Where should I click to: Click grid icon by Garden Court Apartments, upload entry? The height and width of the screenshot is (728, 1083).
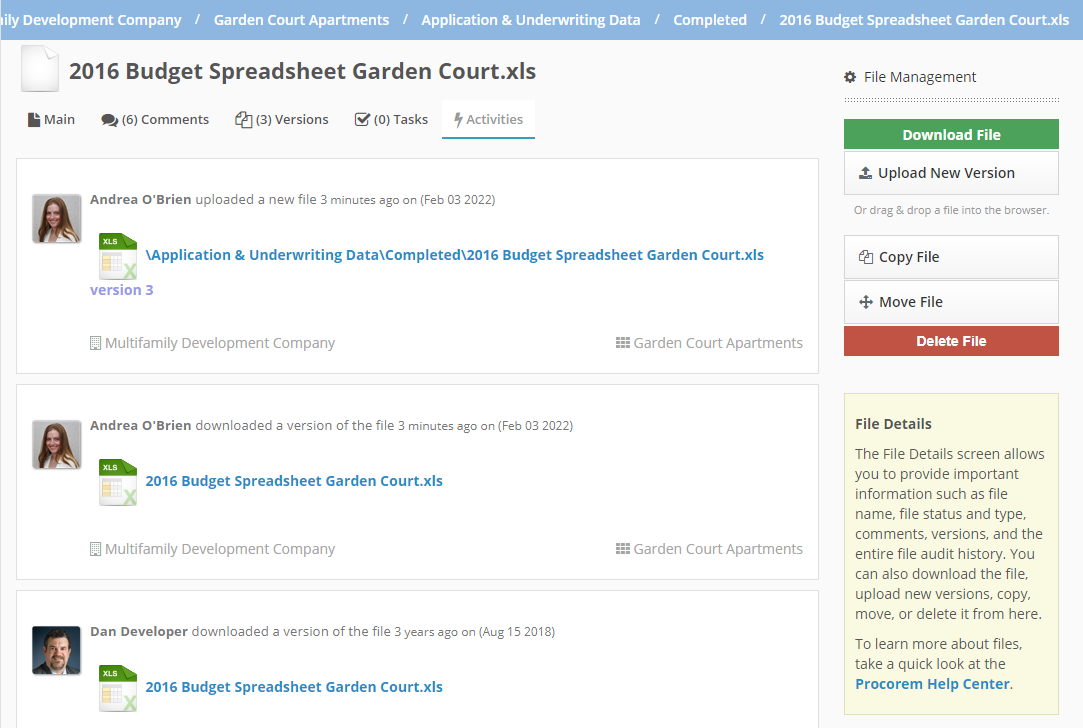[622, 343]
